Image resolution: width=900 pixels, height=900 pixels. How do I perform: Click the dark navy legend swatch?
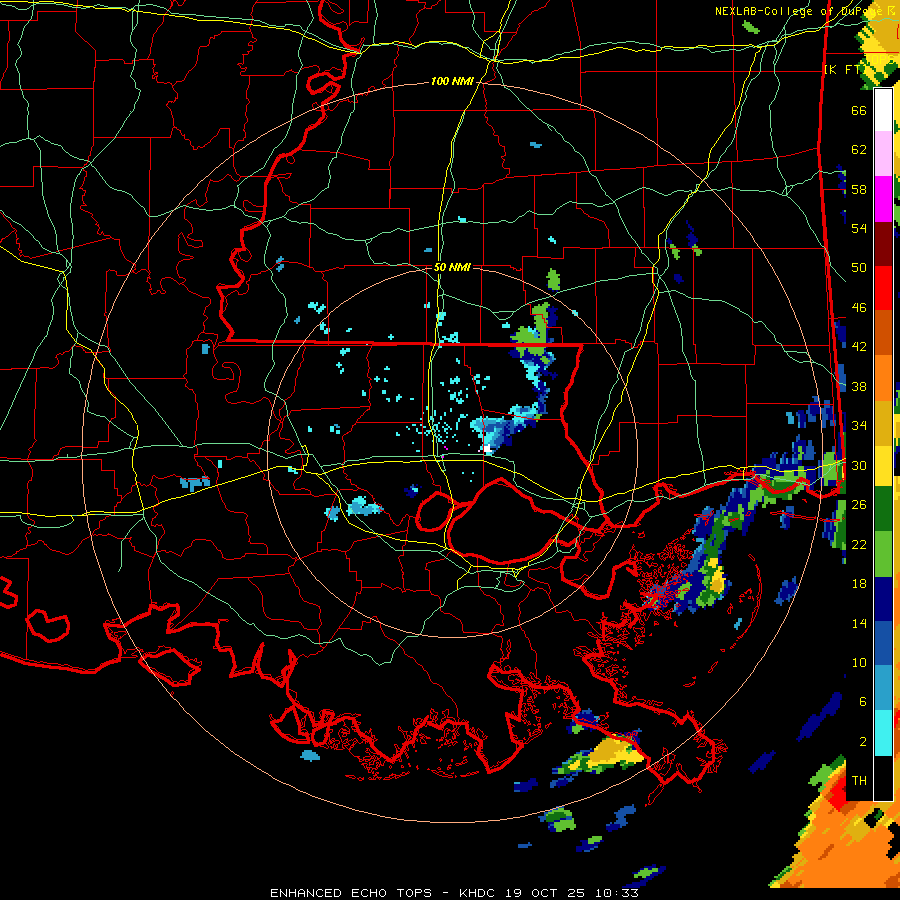pyautogui.click(x=883, y=599)
